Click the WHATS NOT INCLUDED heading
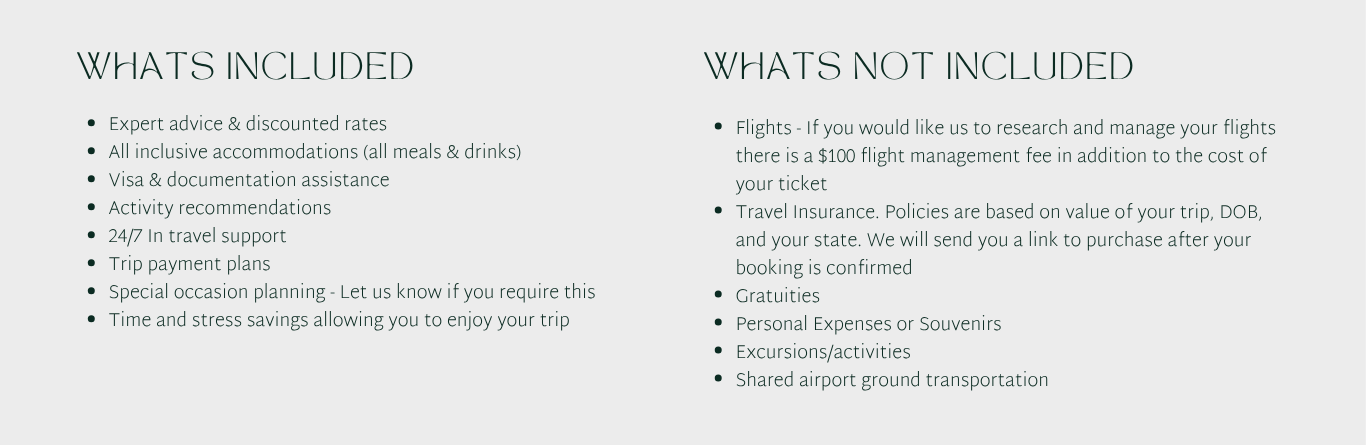 [x=918, y=67]
